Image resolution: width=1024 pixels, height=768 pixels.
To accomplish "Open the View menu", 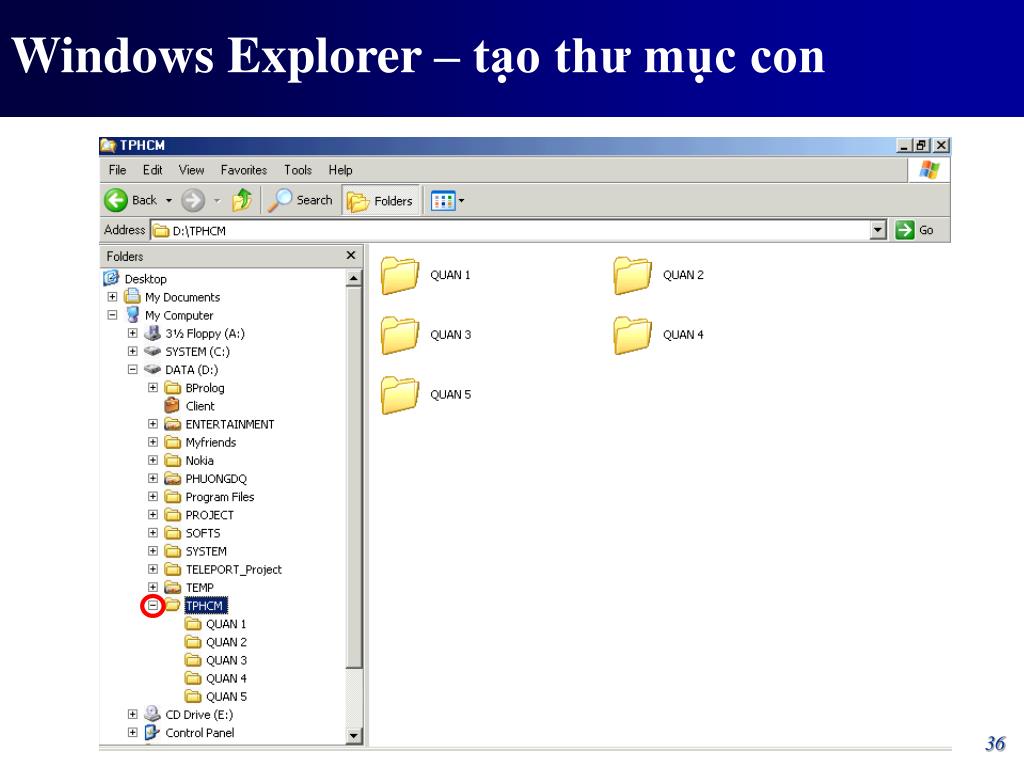I will pos(191,170).
